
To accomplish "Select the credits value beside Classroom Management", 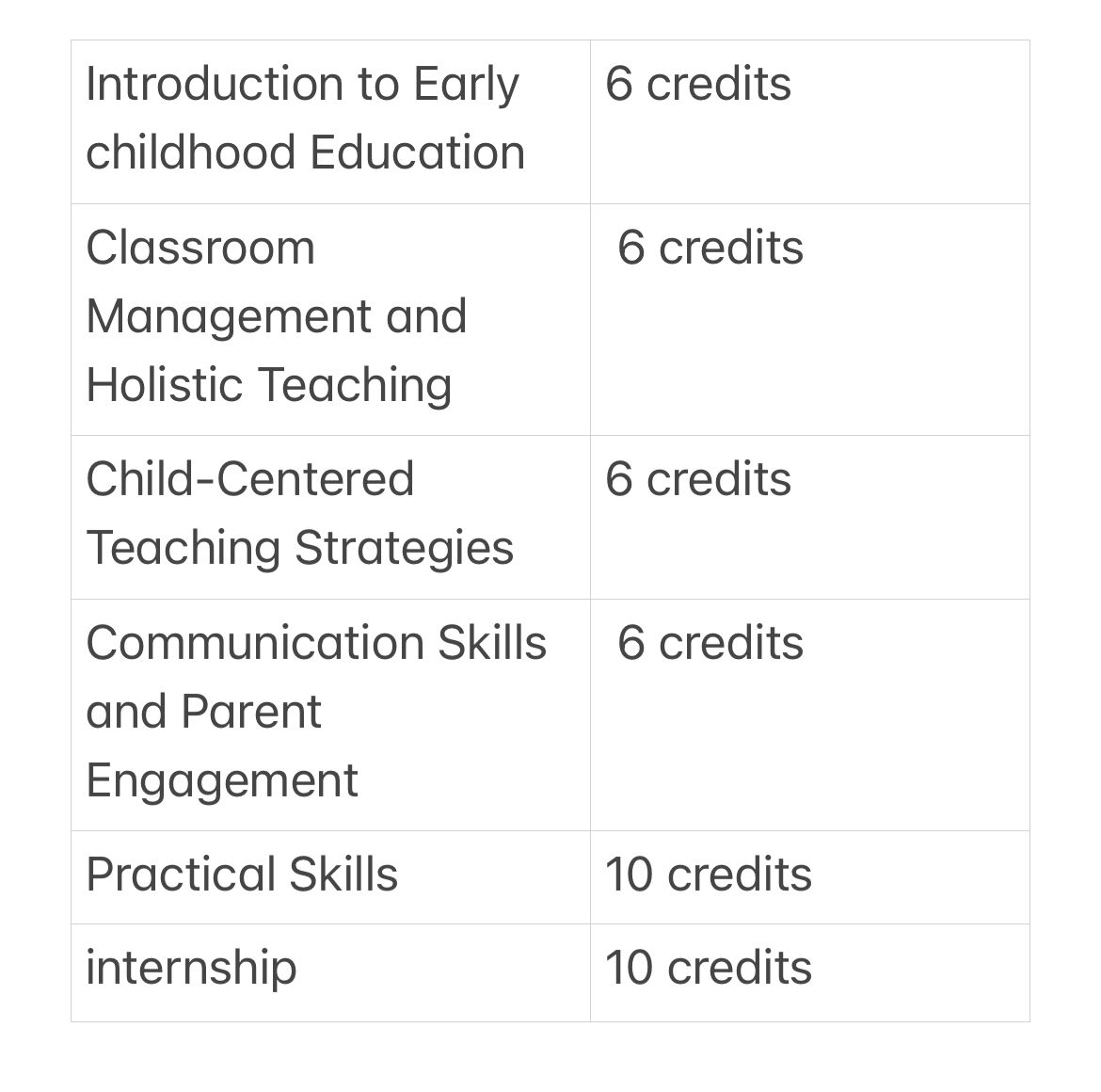I will 710,248.
